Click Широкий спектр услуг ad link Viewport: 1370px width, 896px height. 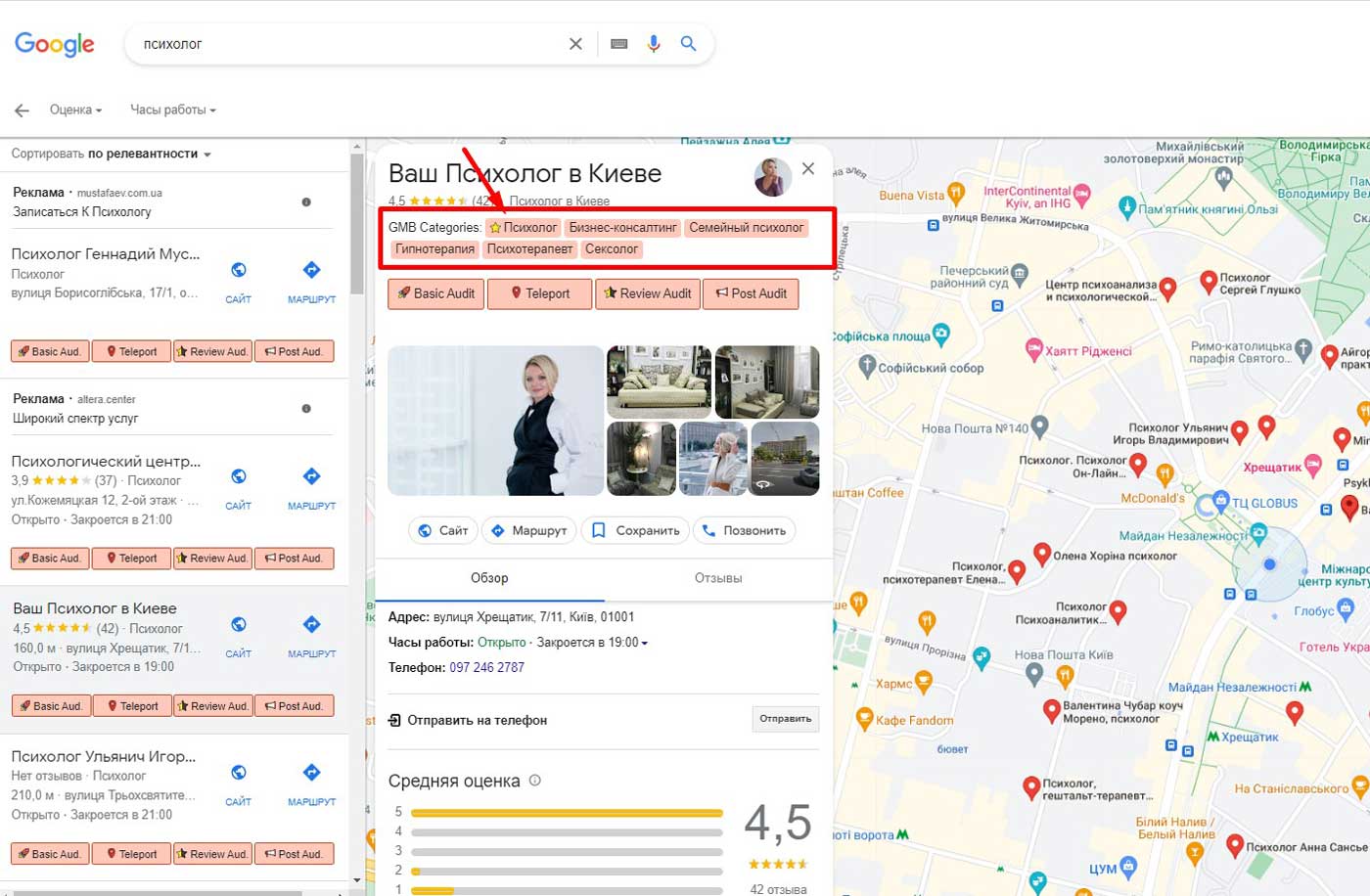pyautogui.click(x=75, y=418)
